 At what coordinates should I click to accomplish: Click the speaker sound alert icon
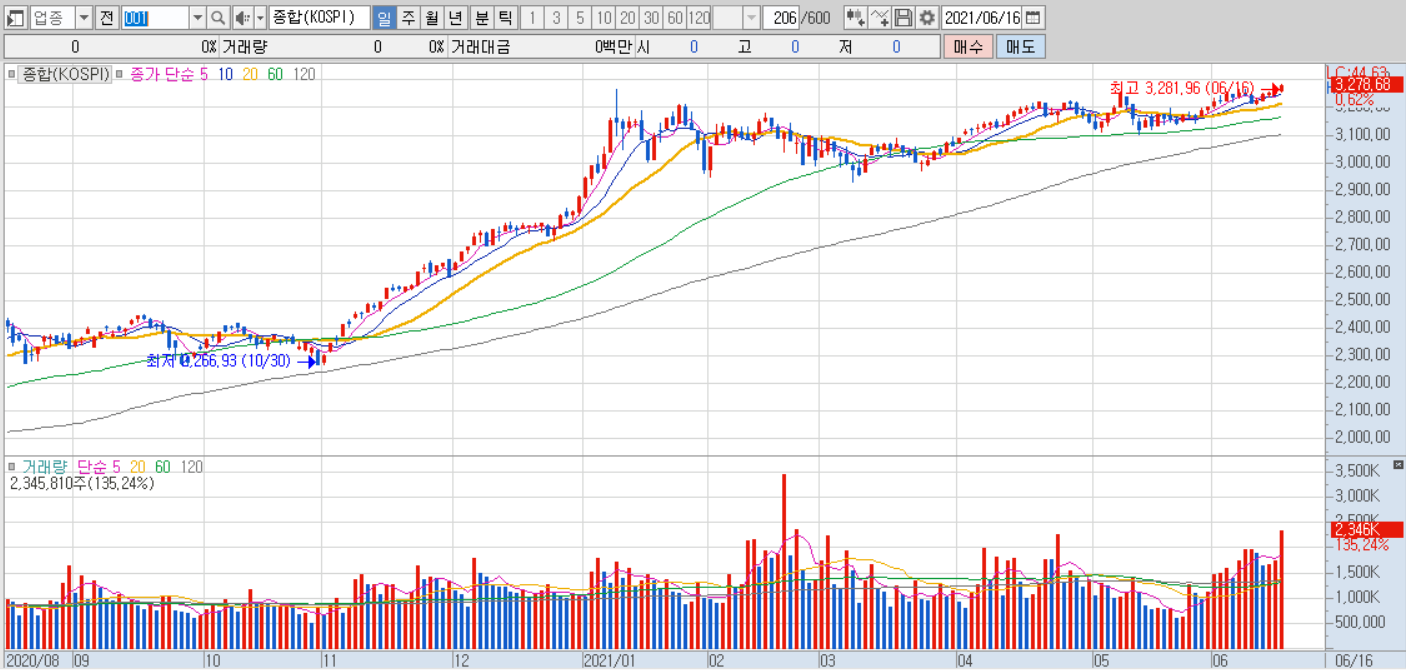tap(243, 18)
